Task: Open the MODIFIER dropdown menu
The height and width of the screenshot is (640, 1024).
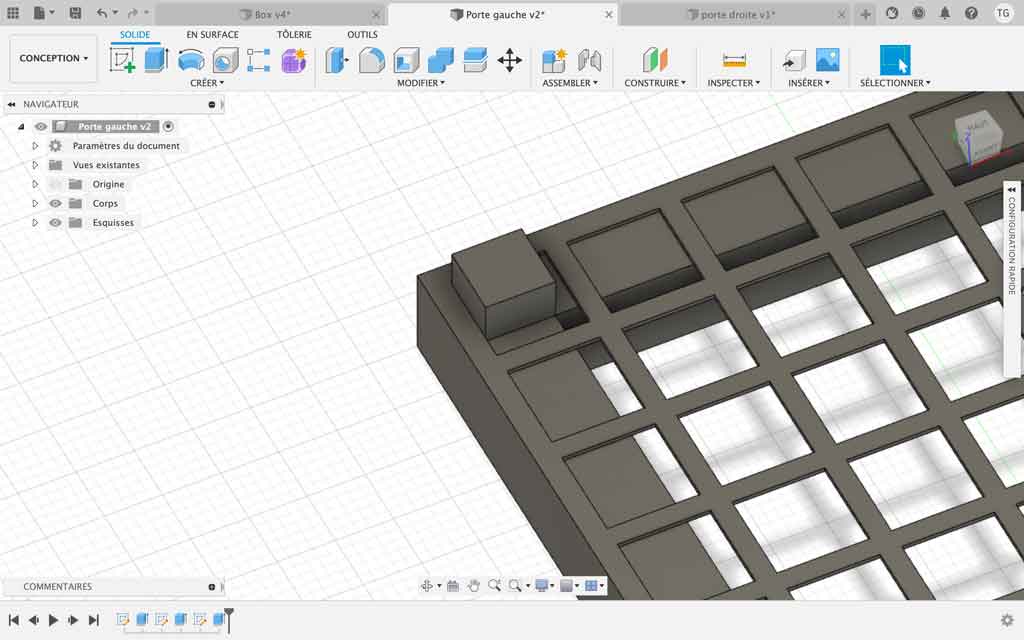Action: (421, 83)
